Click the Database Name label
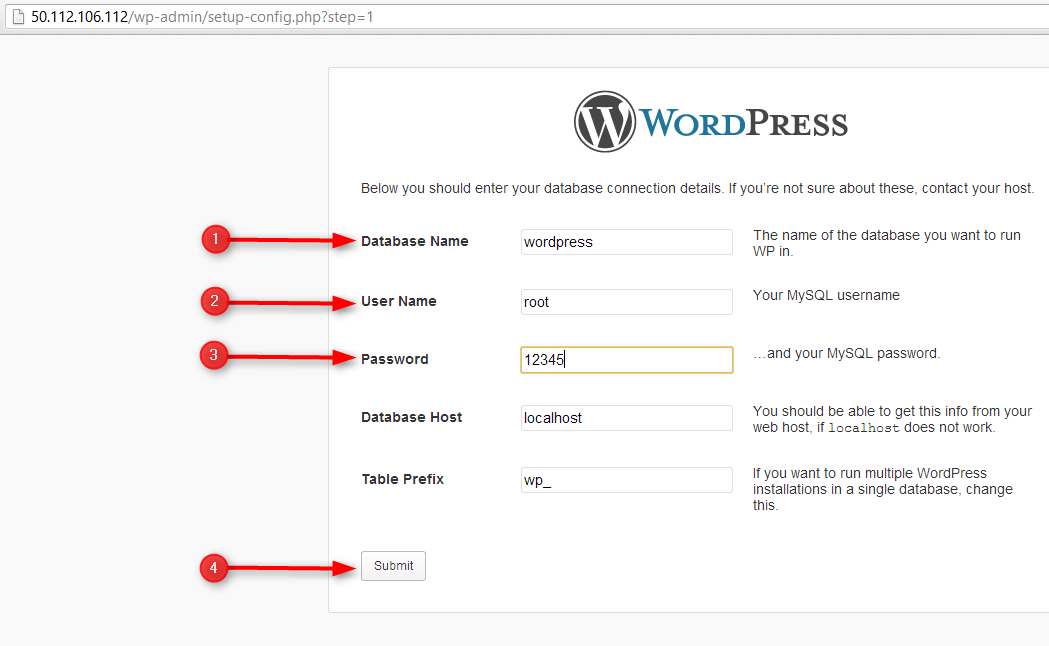This screenshot has height=646, width=1049. (415, 241)
